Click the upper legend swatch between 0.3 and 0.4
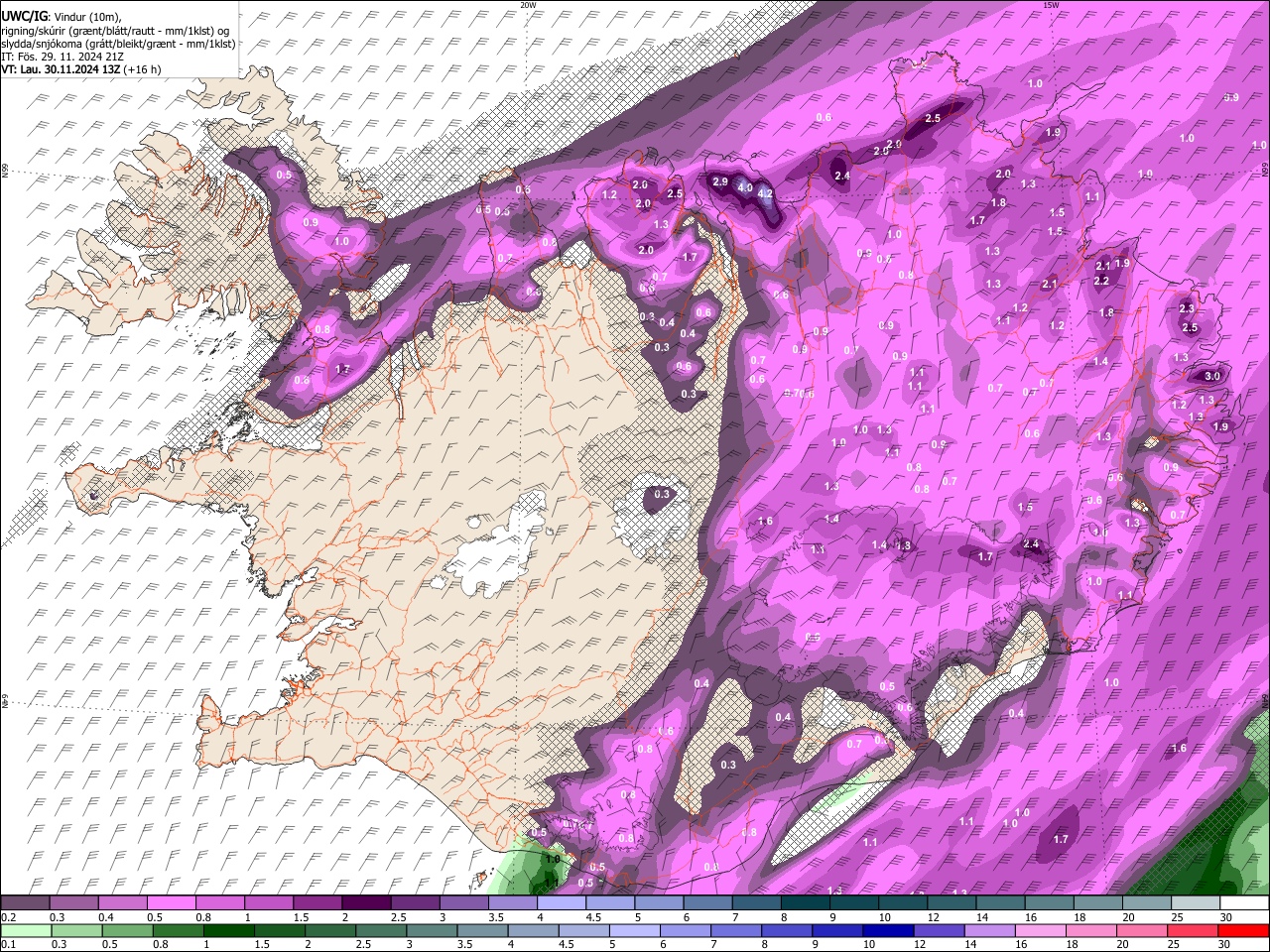1270x952 pixels. click(73, 903)
